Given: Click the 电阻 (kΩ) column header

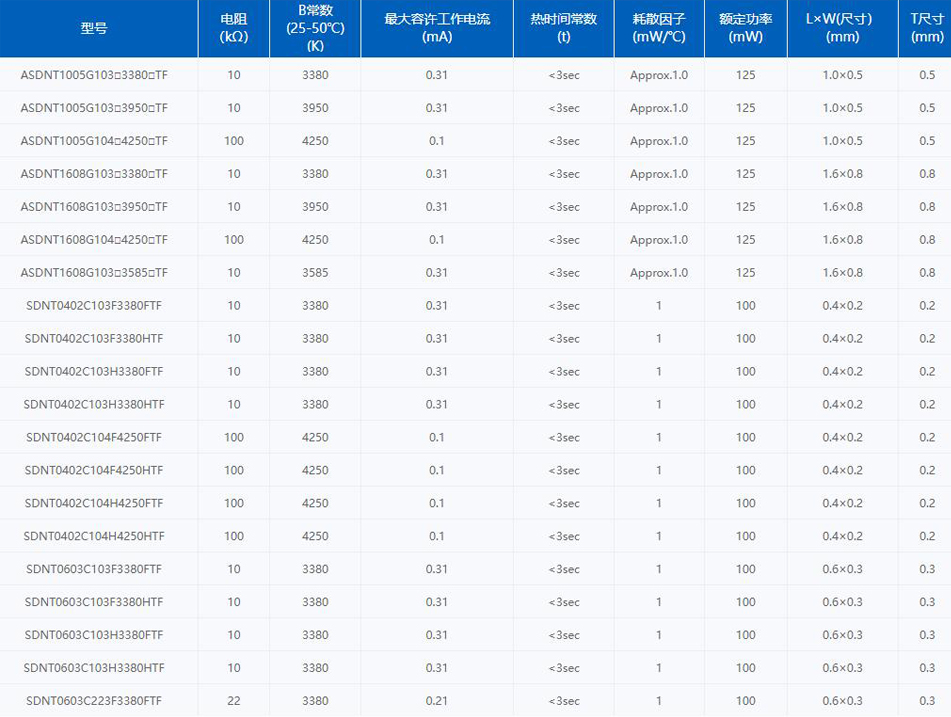Looking at the screenshot, I should (234, 28).
